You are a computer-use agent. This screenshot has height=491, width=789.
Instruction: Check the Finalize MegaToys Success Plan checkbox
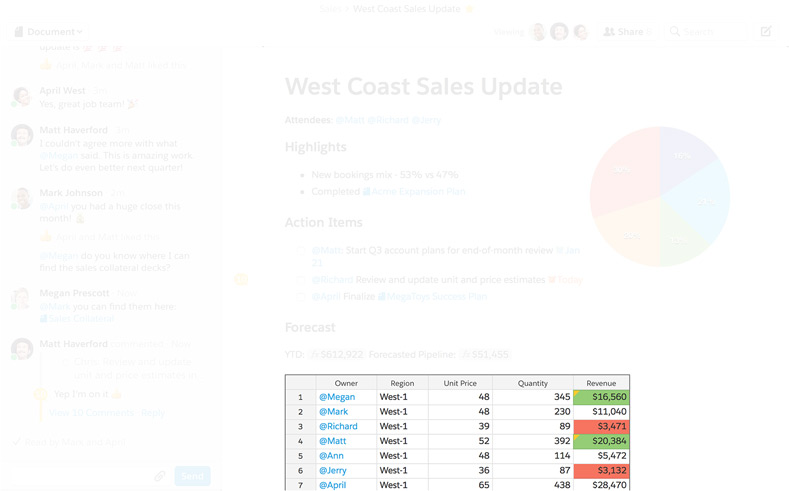click(x=299, y=297)
